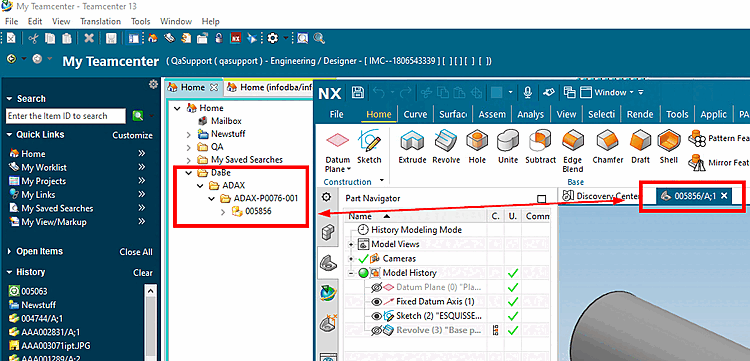
Task: Switch to the Curve ribbon tab
Action: tap(415, 114)
